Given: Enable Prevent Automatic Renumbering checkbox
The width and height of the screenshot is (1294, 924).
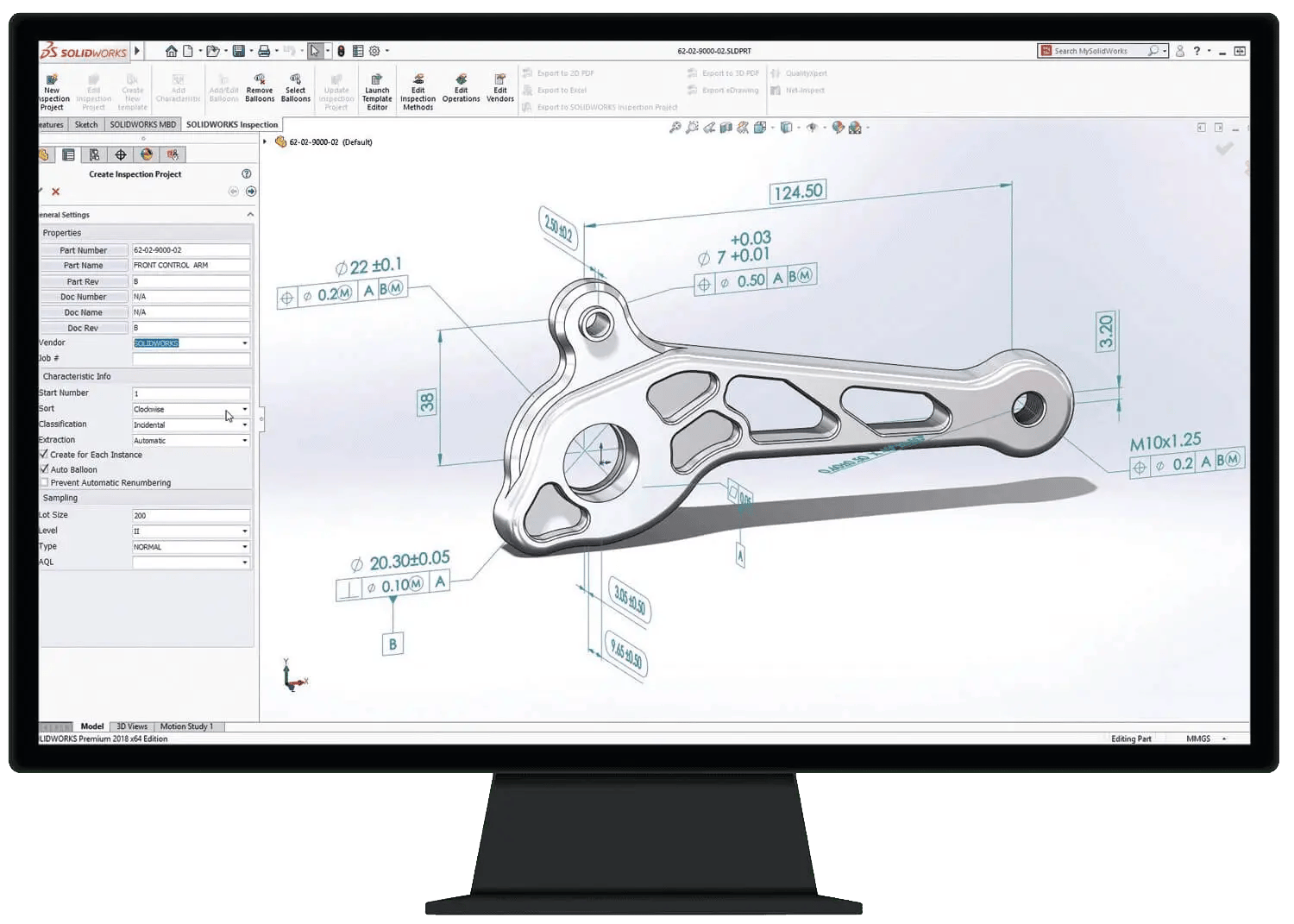Looking at the screenshot, I should pos(44,482).
